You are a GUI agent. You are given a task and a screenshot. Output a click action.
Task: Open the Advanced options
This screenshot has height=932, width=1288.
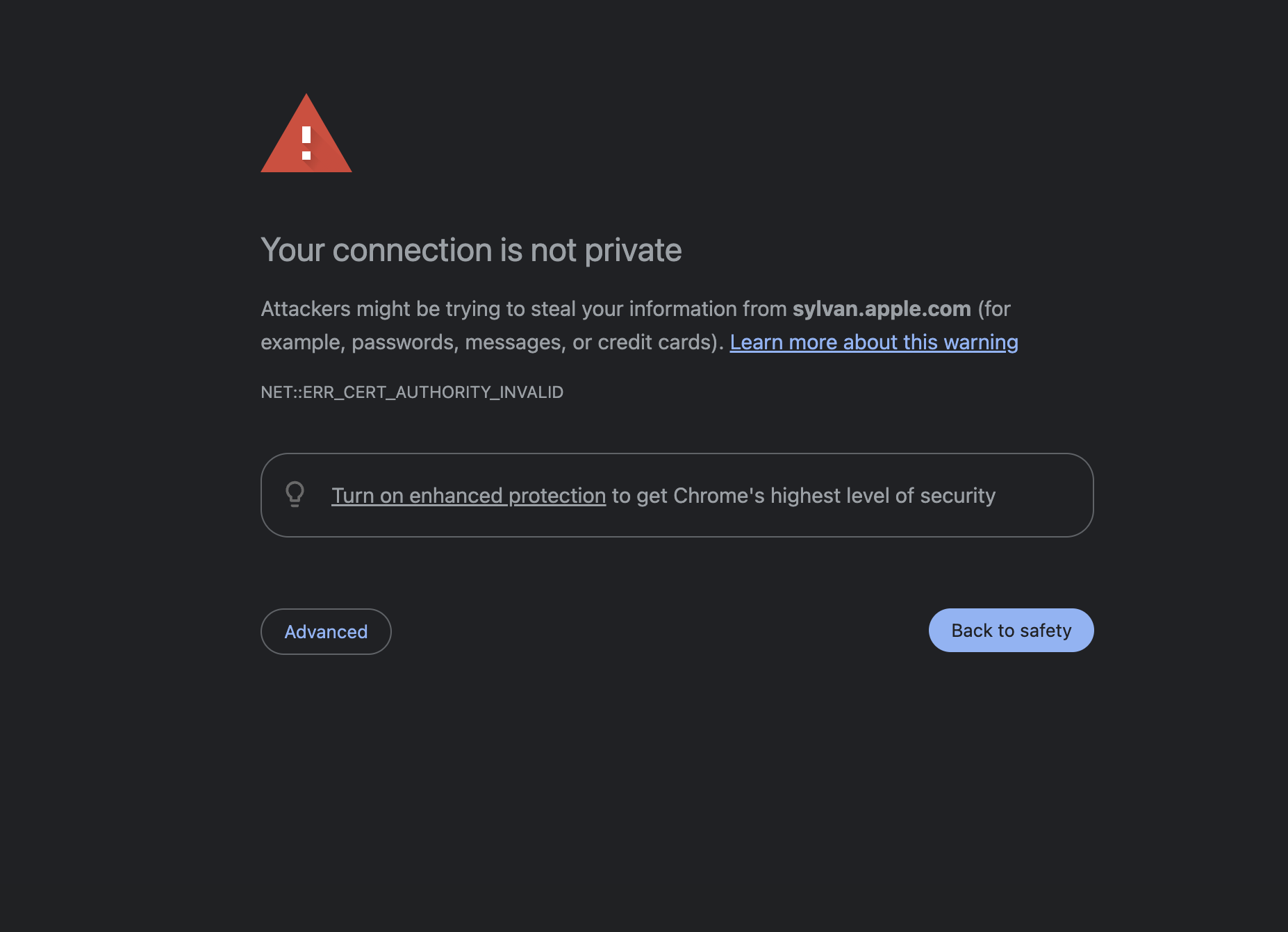pyautogui.click(x=326, y=631)
